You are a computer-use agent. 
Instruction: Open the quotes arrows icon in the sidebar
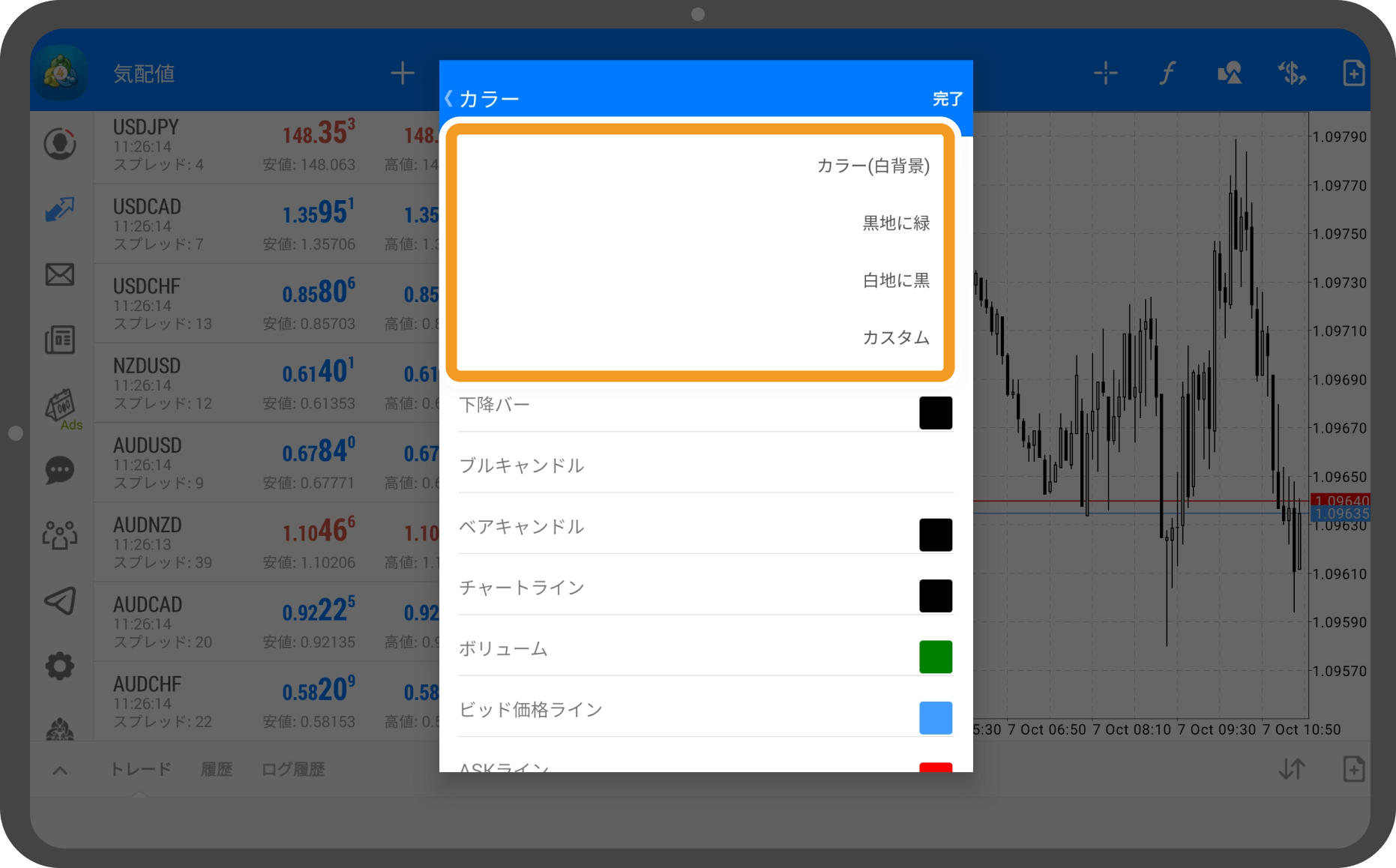point(60,209)
